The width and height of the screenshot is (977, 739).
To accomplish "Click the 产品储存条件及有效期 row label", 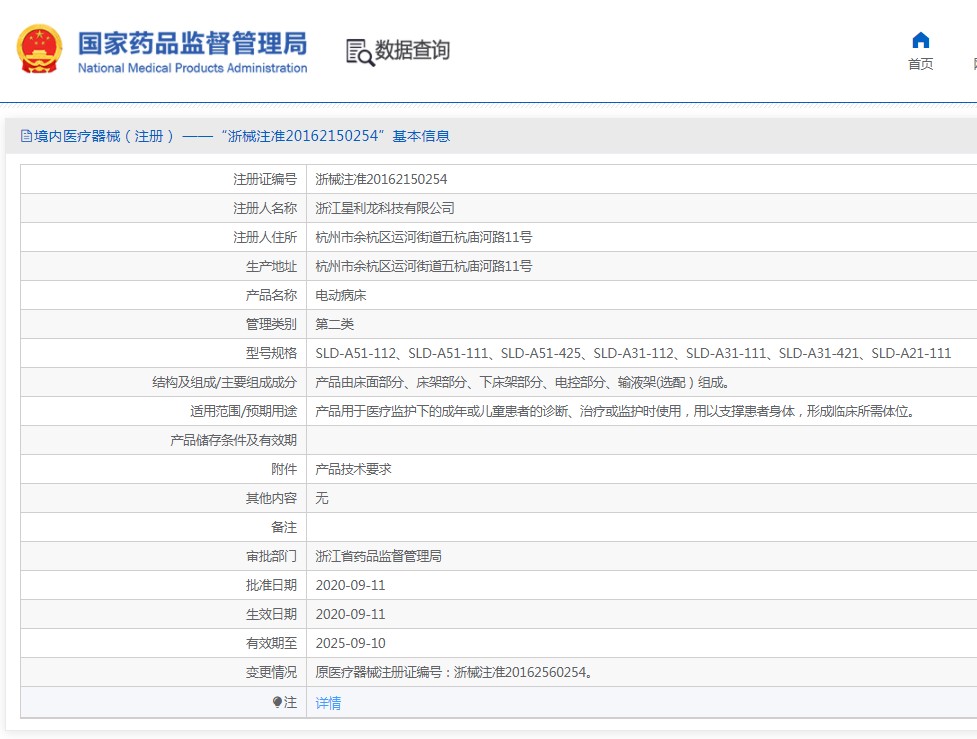I will (x=233, y=441).
